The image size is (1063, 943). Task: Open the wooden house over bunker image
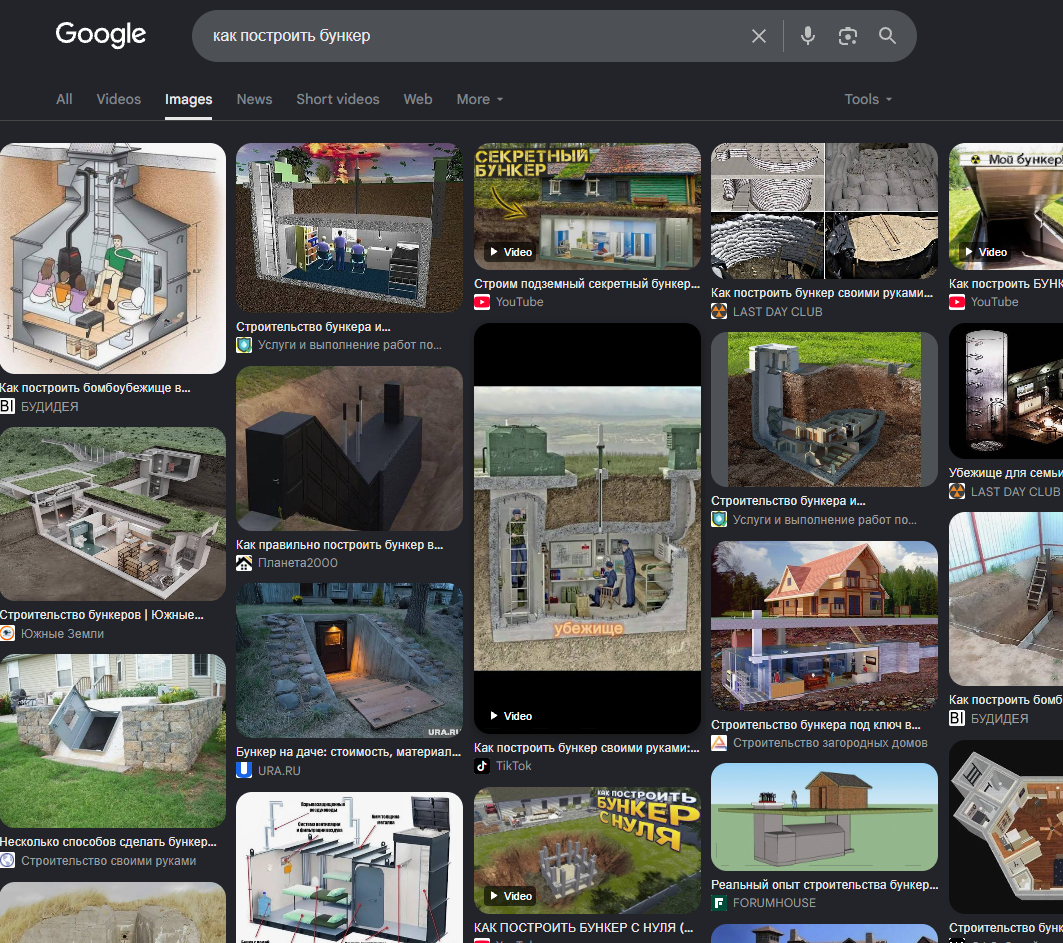[824, 626]
